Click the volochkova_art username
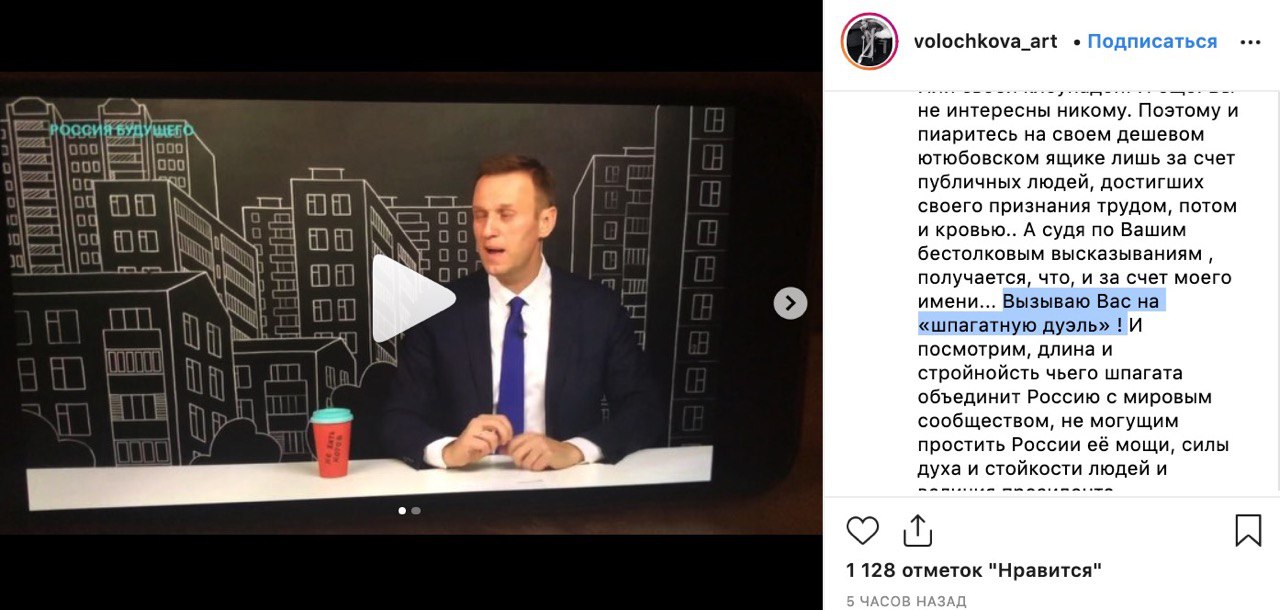1280x610 pixels. (985, 42)
